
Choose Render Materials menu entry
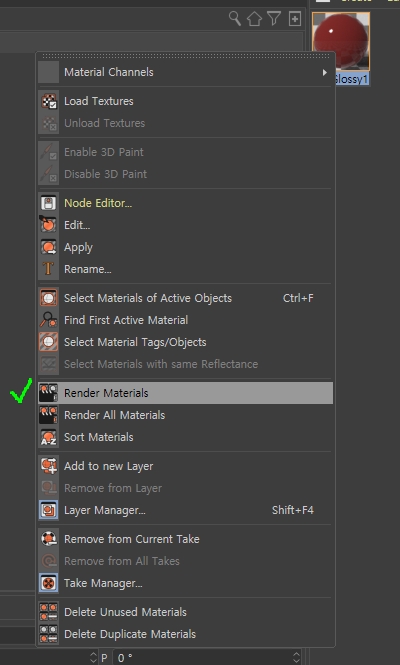[185, 393]
